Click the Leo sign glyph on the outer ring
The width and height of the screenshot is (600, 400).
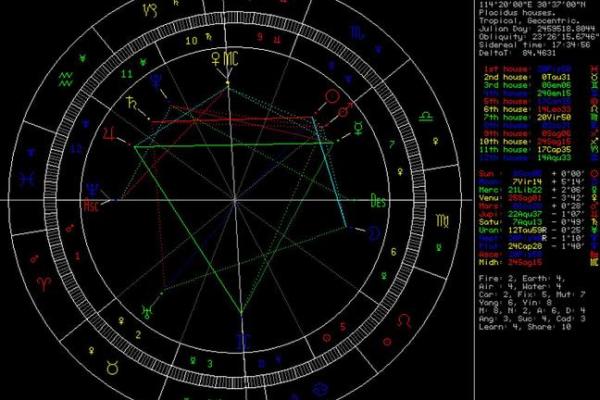(x=404, y=321)
